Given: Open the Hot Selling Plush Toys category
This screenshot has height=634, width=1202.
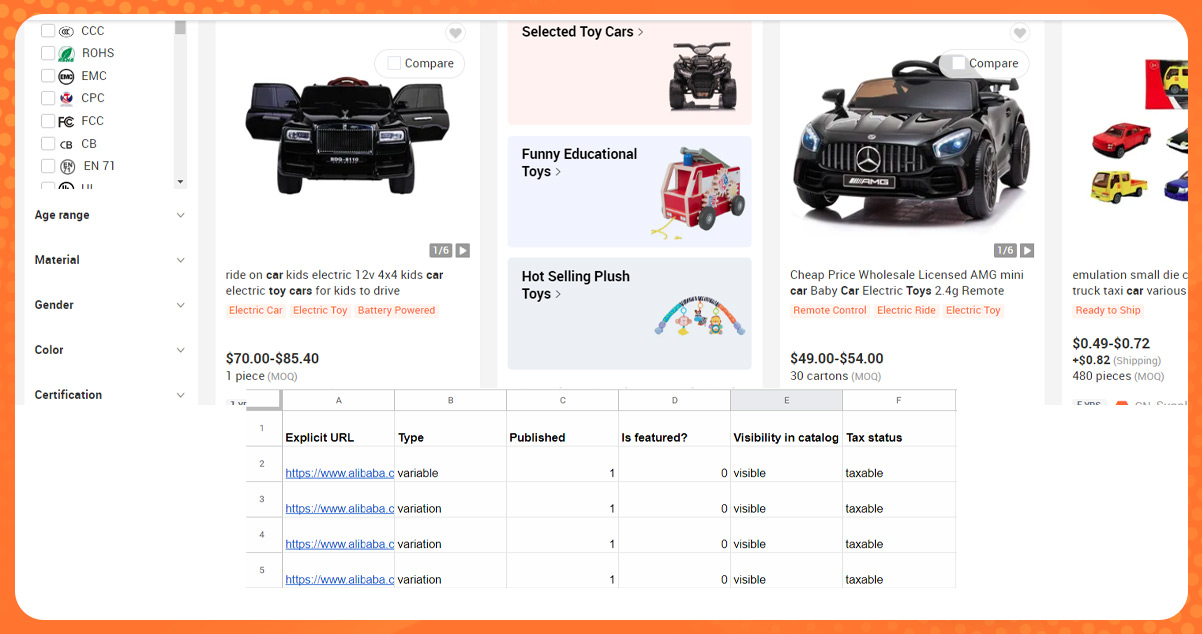Looking at the screenshot, I should coord(629,314).
